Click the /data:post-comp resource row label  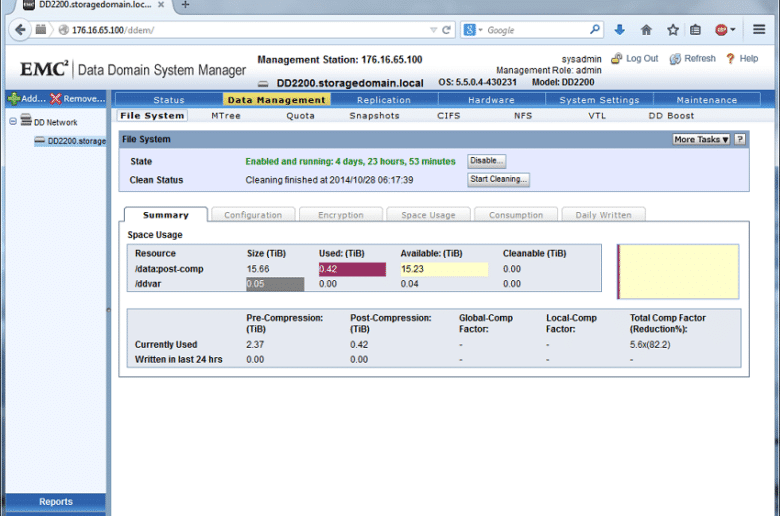[169, 269]
